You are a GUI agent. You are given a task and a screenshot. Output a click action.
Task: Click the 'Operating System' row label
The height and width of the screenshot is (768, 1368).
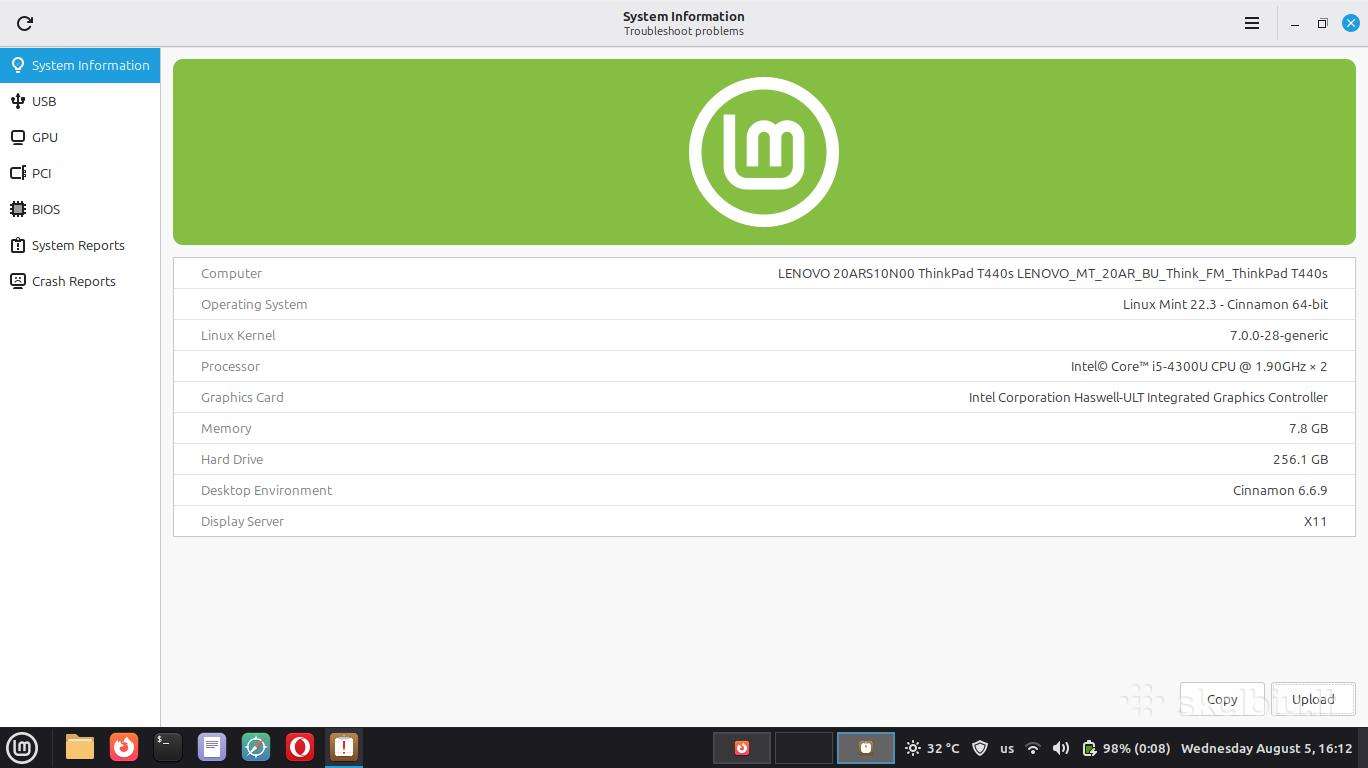(254, 304)
